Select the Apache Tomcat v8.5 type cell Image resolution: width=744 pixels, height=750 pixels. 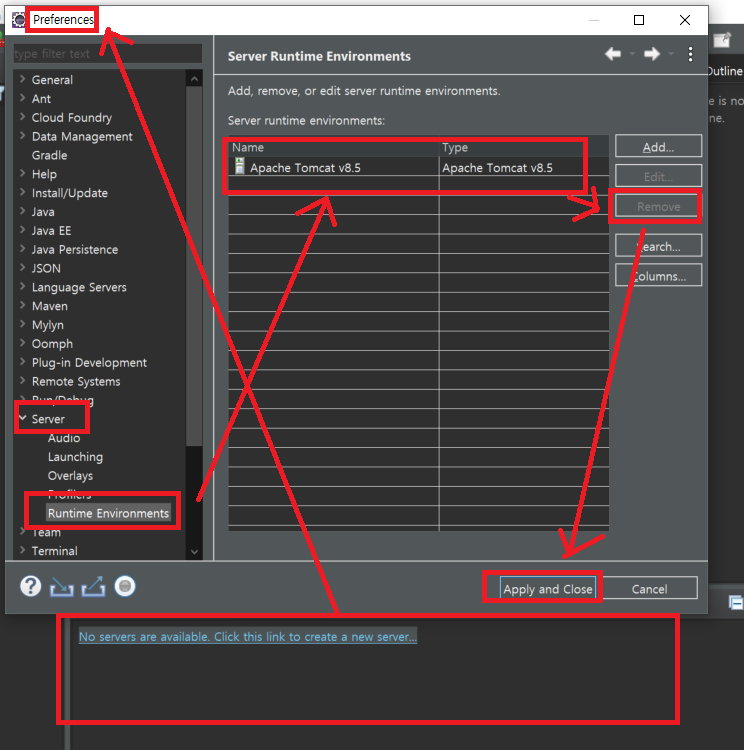pyautogui.click(x=523, y=167)
